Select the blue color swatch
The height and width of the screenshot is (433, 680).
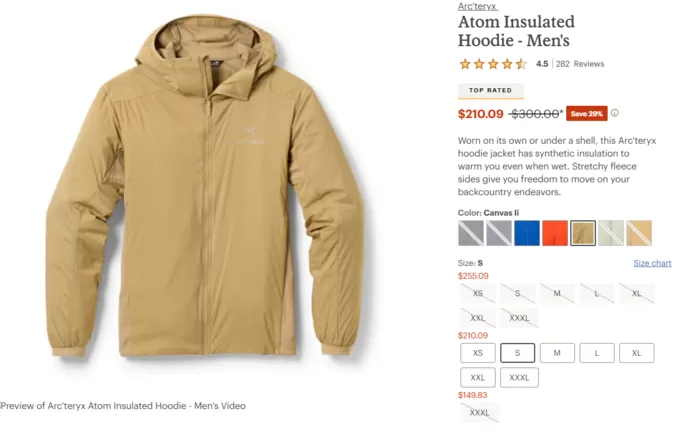point(527,233)
